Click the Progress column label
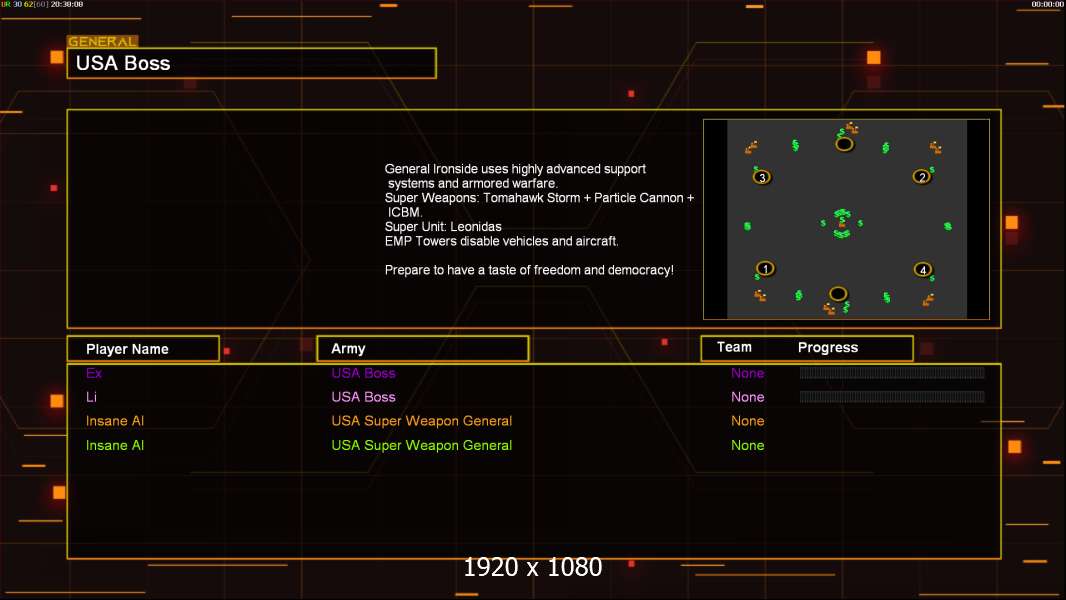 (827, 347)
